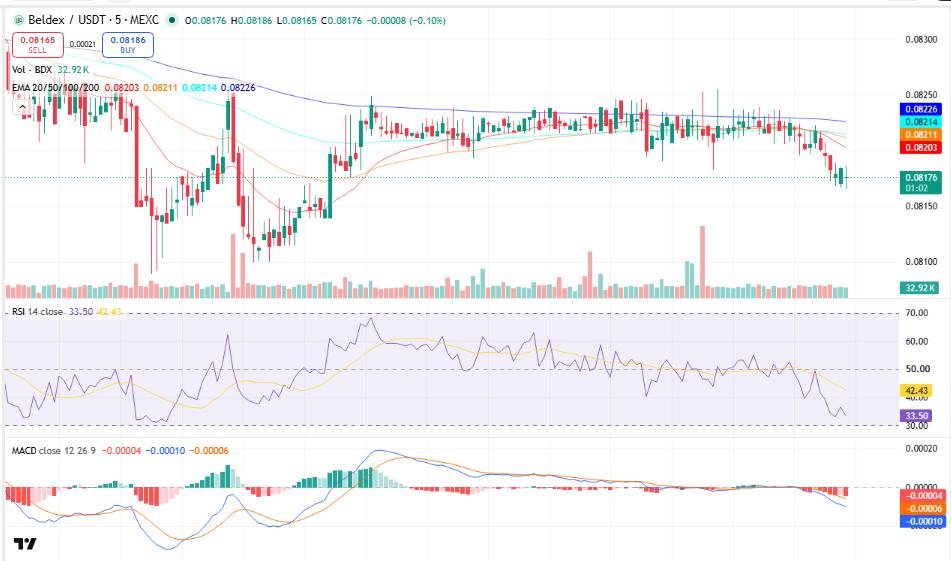
Task: Click the orange 0.08211 EMA price label
Action: point(921,135)
